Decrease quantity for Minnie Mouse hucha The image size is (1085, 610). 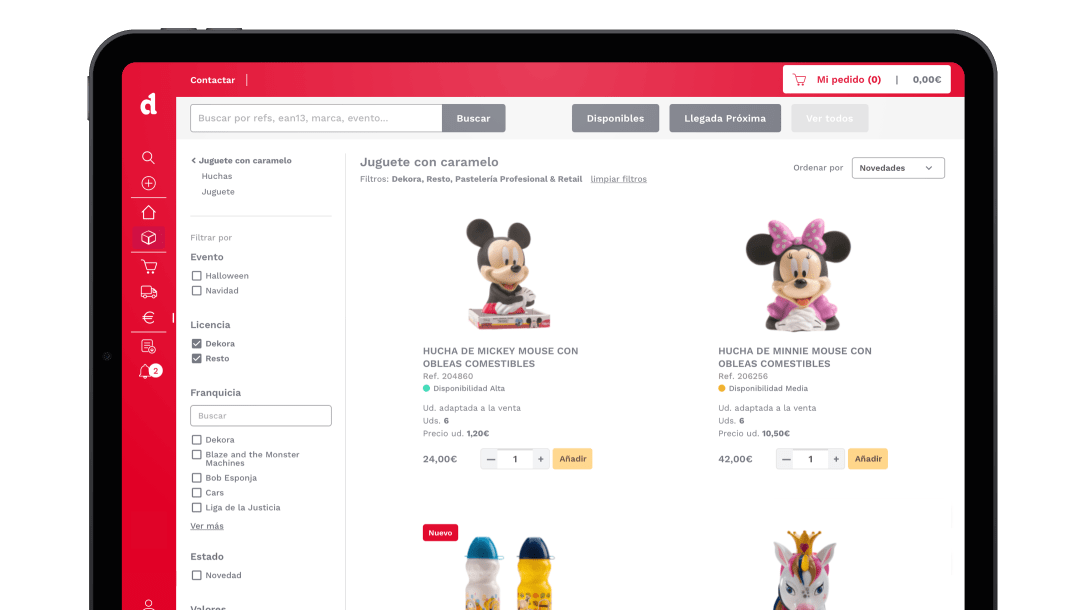click(x=786, y=459)
